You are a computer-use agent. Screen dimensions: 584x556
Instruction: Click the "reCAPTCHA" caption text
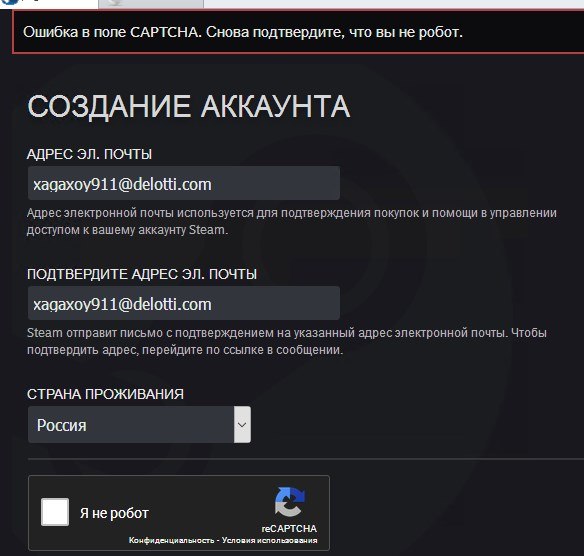tap(289, 528)
